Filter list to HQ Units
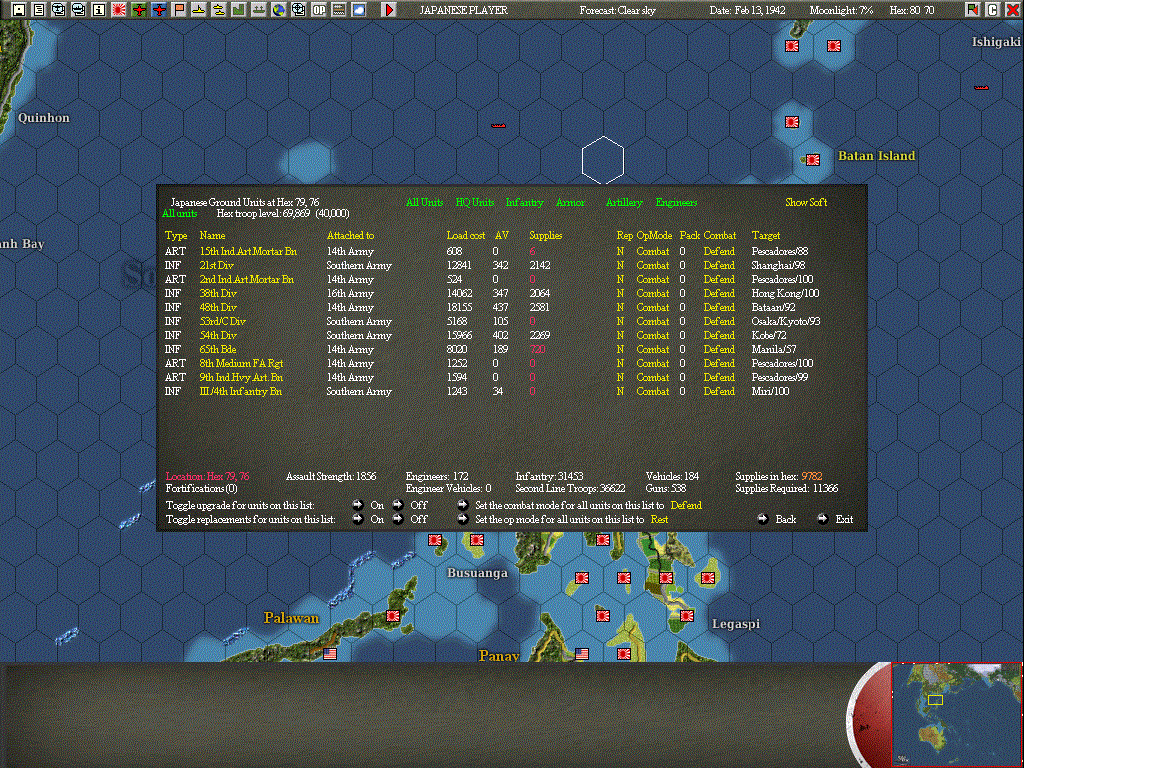This screenshot has width=1152, height=768. click(x=475, y=202)
